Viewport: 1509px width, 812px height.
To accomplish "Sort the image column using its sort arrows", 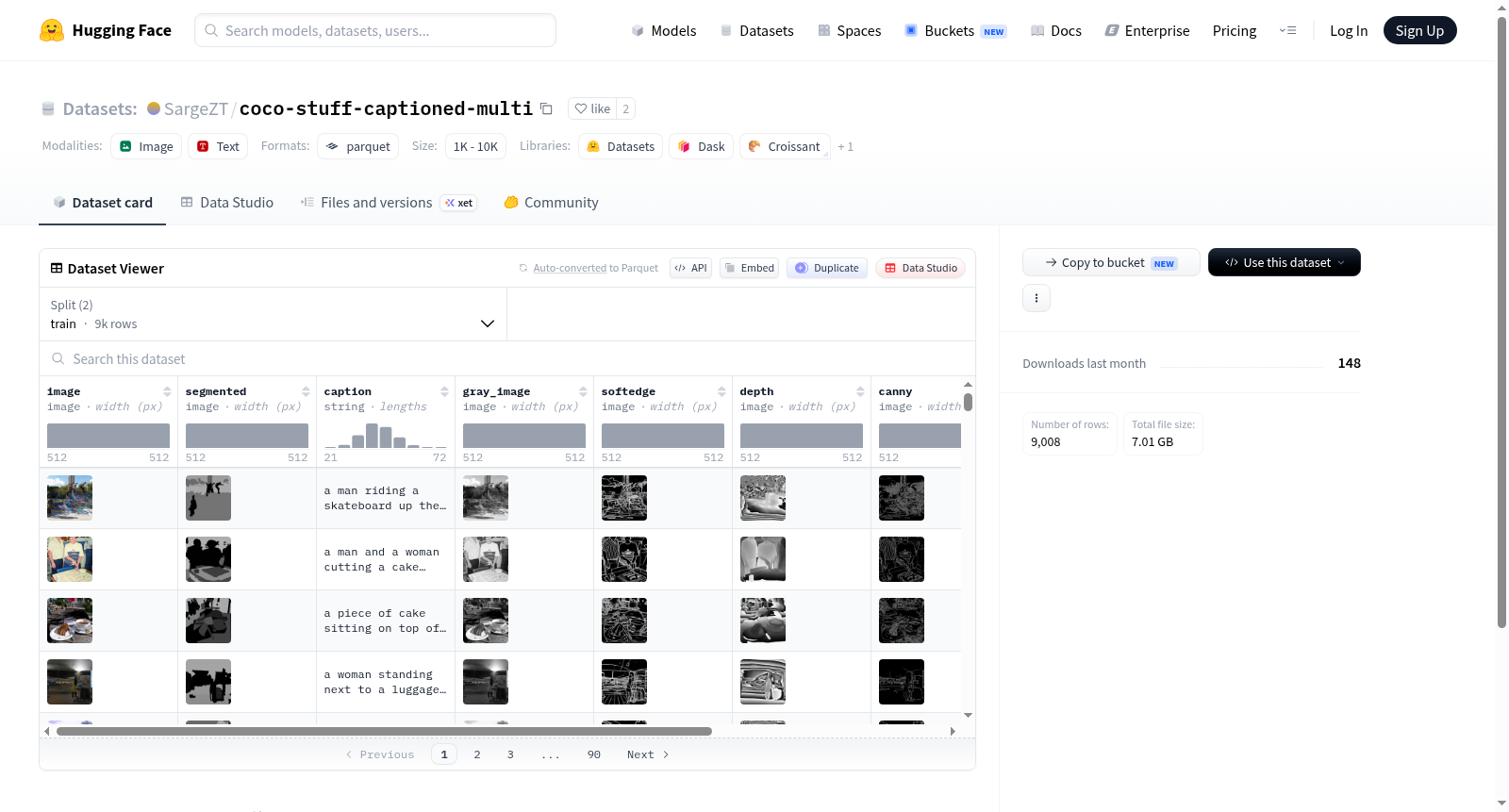I will (167, 391).
